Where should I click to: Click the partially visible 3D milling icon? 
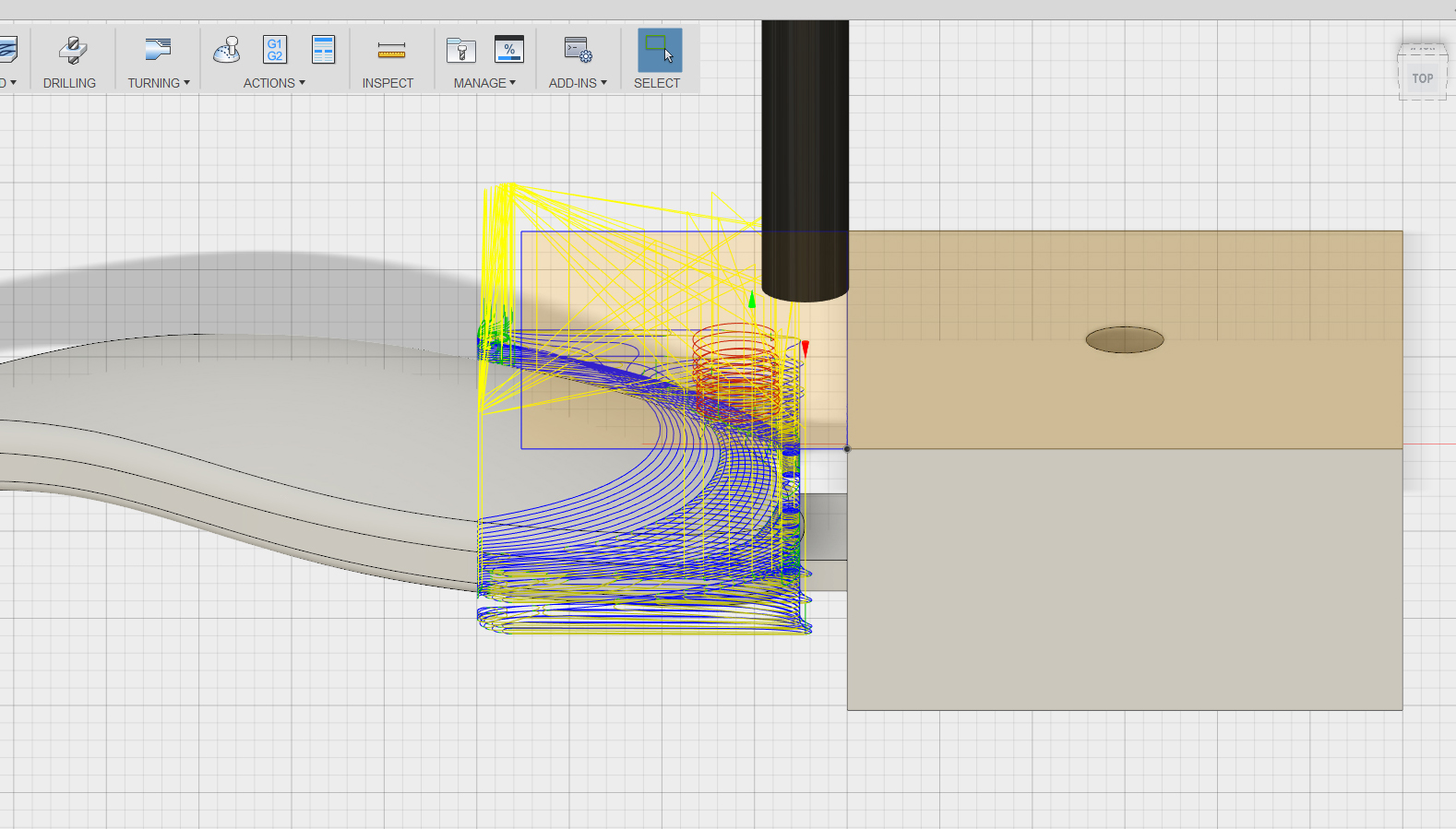click(8, 50)
